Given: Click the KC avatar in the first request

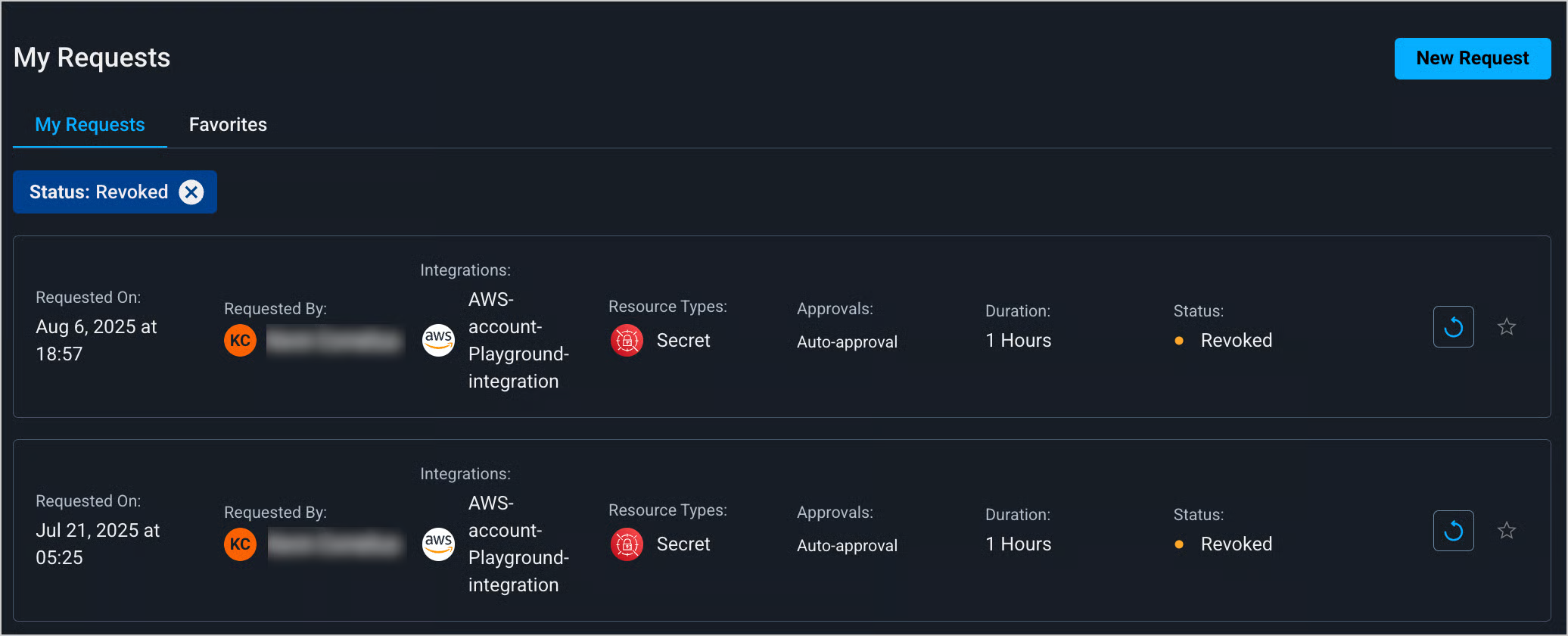Looking at the screenshot, I should 240,341.
